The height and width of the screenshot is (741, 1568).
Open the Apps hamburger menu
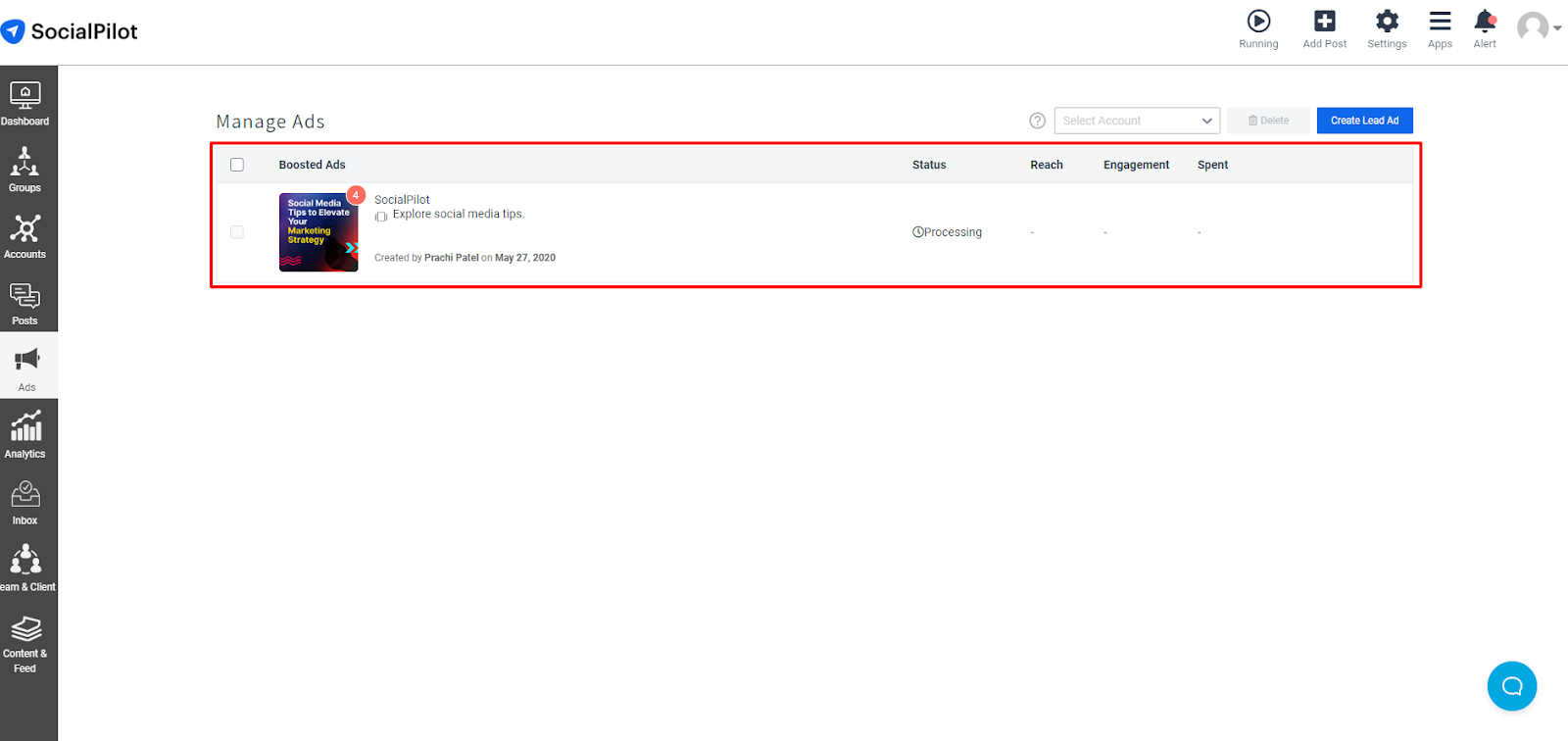(x=1440, y=22)
